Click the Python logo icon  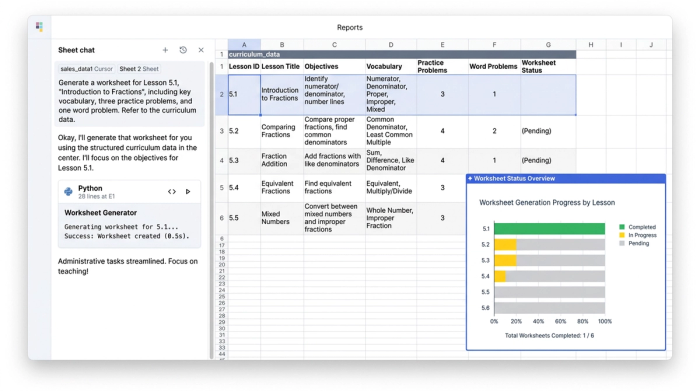click(68, 191)
